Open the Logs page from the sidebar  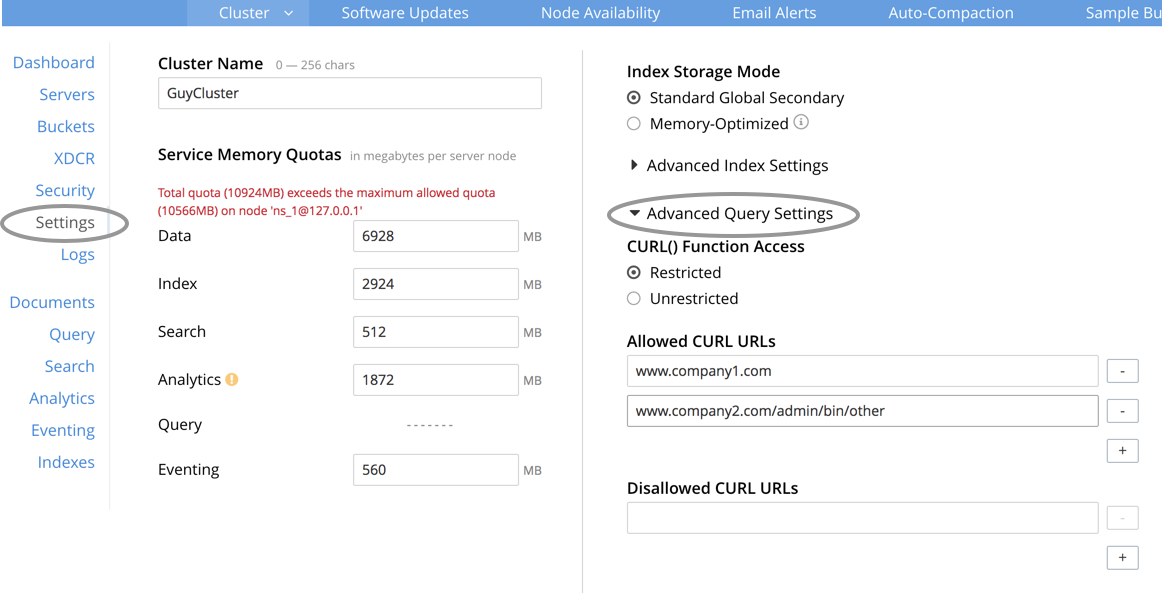[x=77, y=254]
